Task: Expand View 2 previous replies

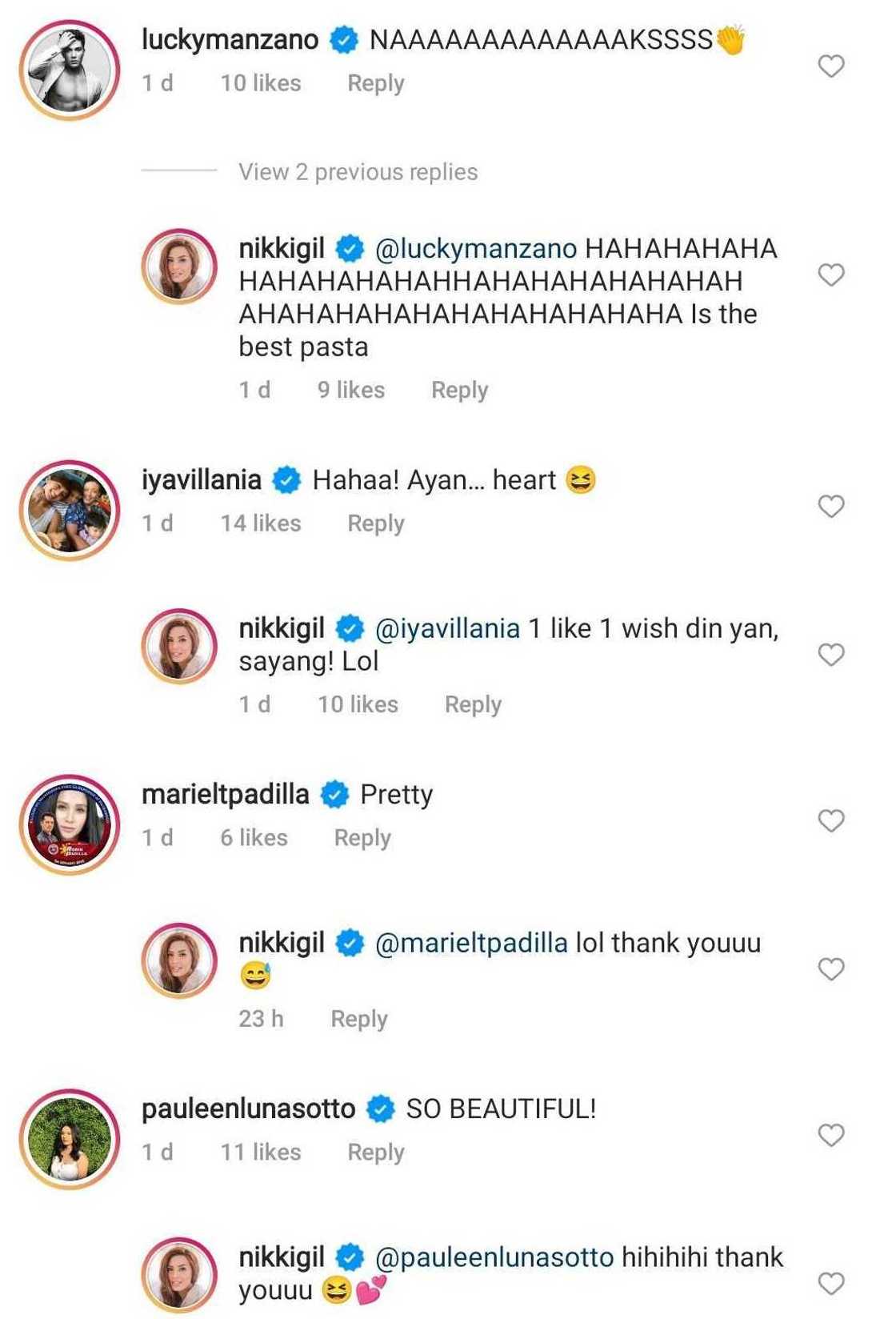Action: point(358,172)
